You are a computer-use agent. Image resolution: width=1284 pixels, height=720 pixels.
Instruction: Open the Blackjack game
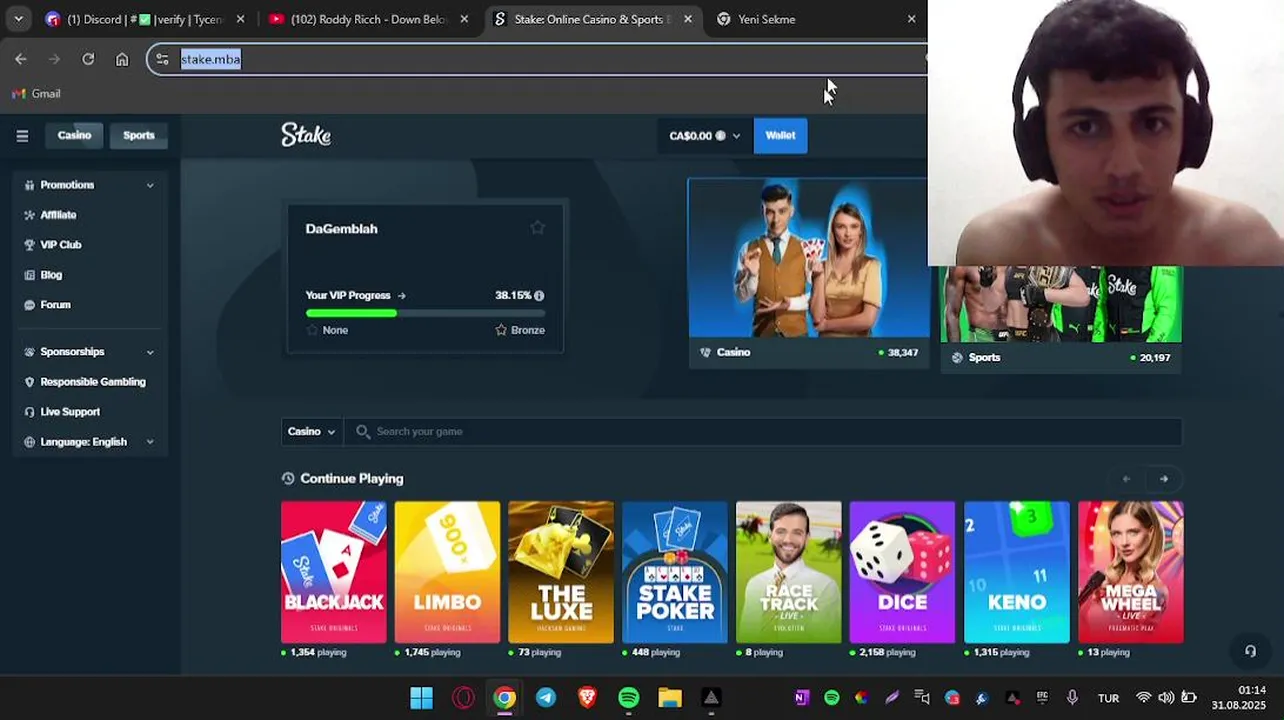333,572
